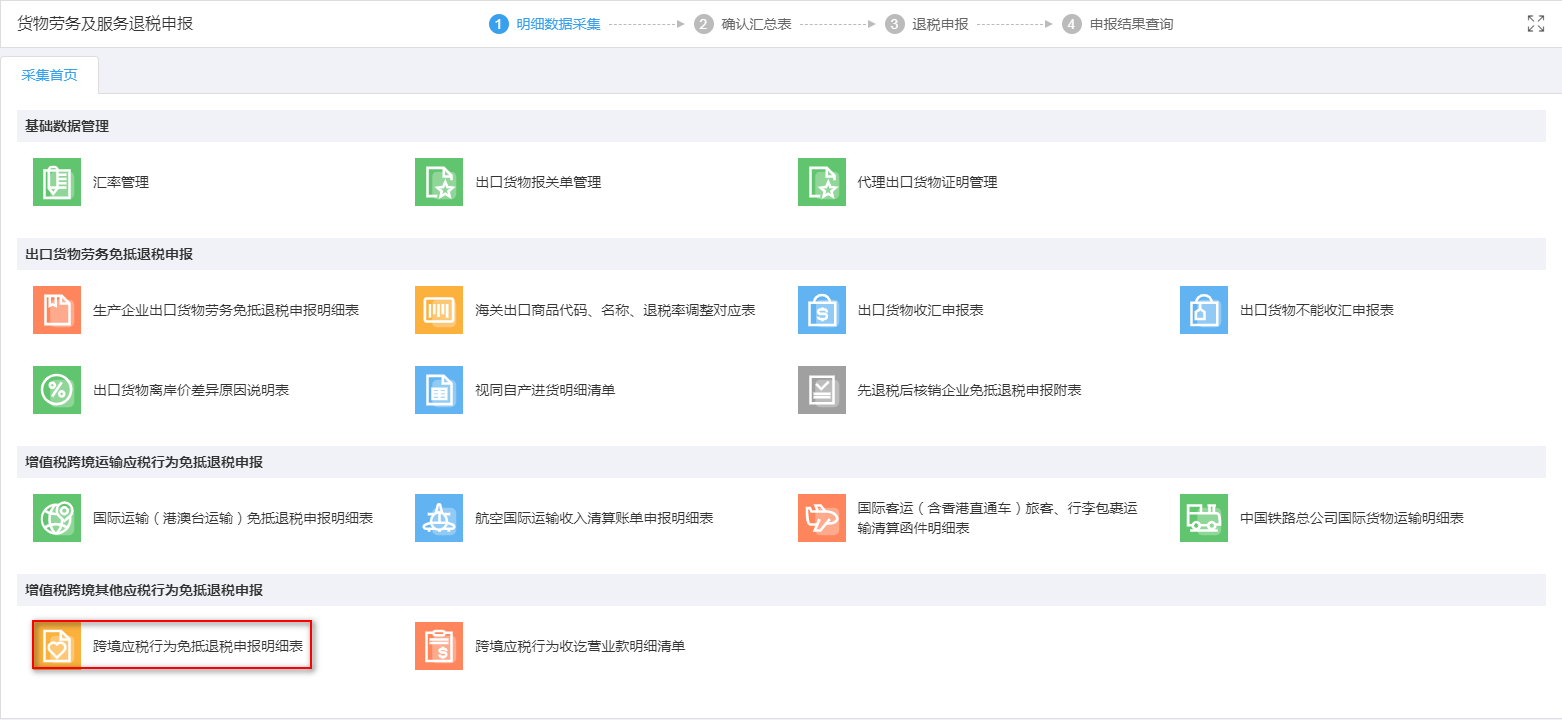
Task: Toggle the fullscreen expand icon
Action: pos(1536,24)
